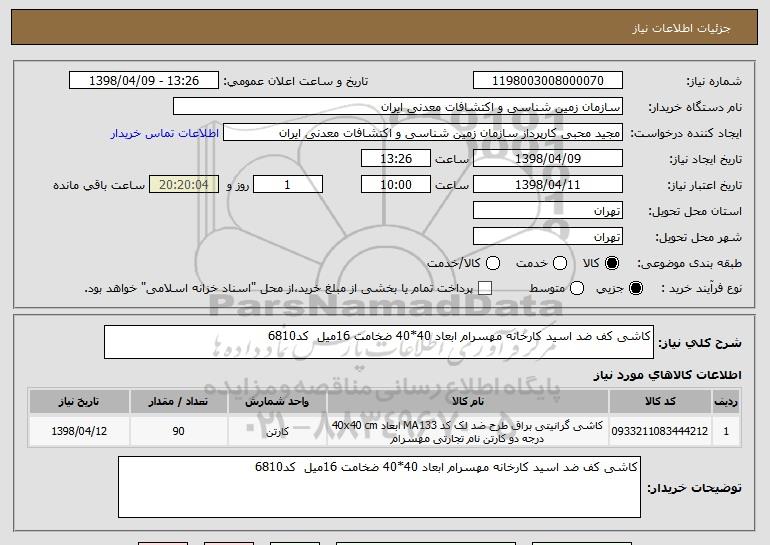Viewport: 770px width, 545px height.
Task: Click the جزئیات اطلاعات نیاز header title
Action: (681, 28)
